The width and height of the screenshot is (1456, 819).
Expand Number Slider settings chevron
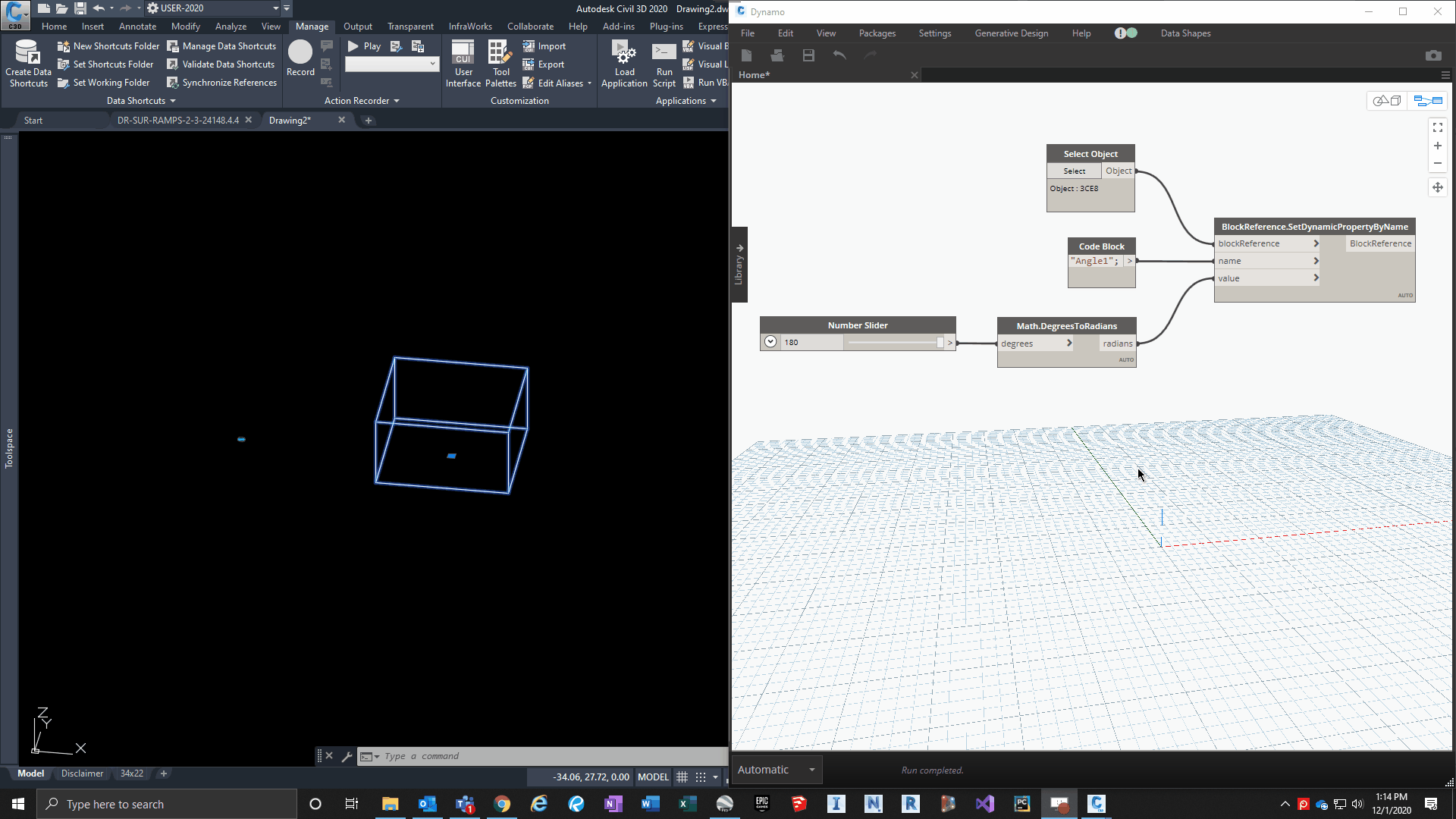coord(770,342)
